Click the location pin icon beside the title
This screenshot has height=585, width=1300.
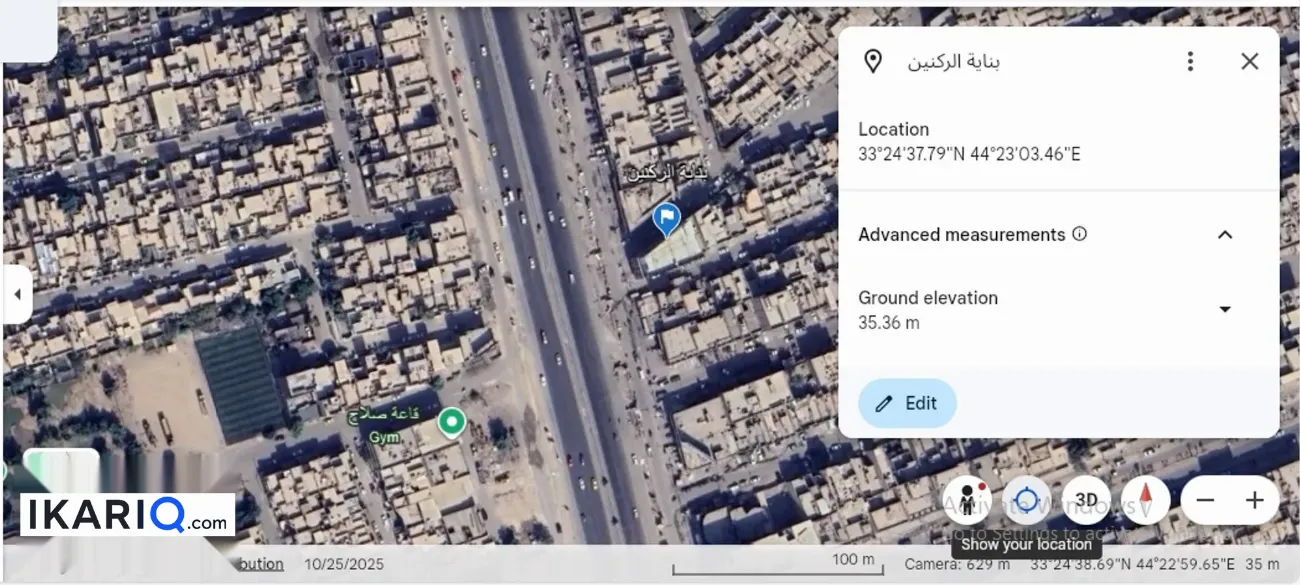tap(873, 61)
